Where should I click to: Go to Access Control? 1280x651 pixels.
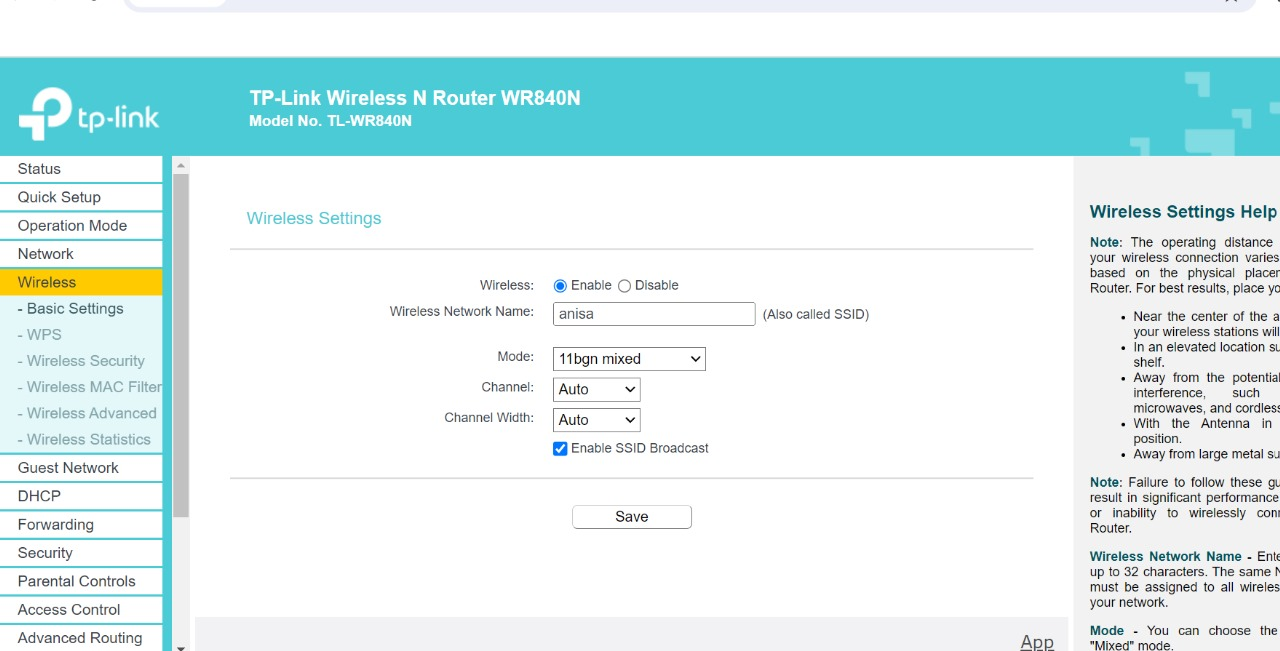coord(81,610)
